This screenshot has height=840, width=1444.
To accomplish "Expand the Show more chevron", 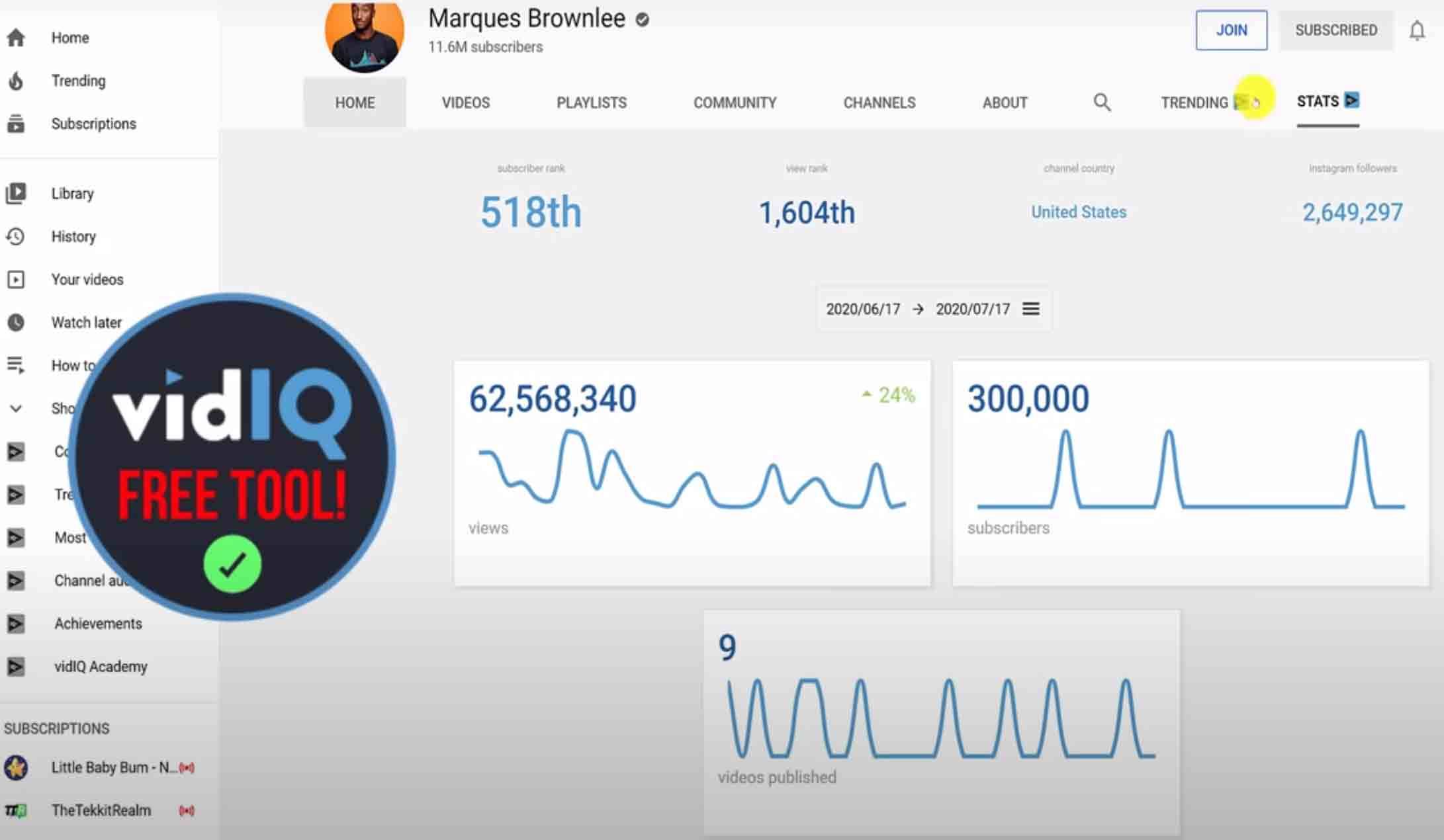I will 16,409.
